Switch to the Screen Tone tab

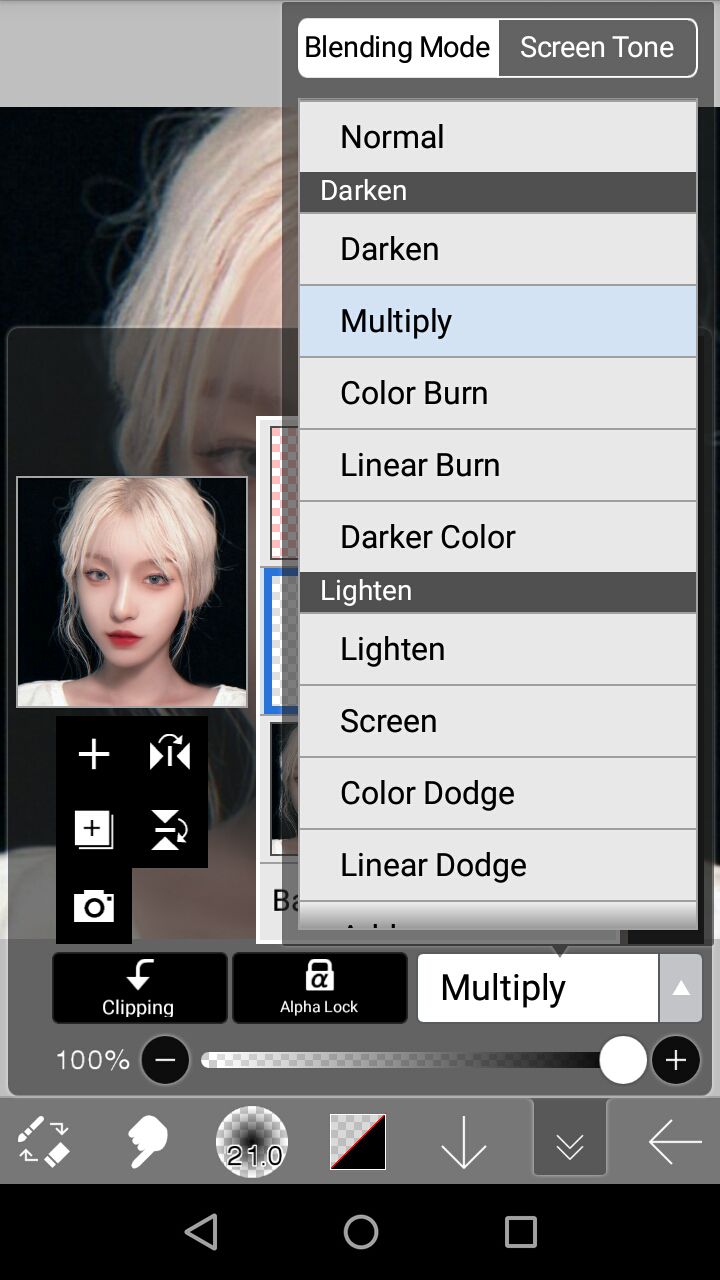pyautogui.click(x=596, y=47)
